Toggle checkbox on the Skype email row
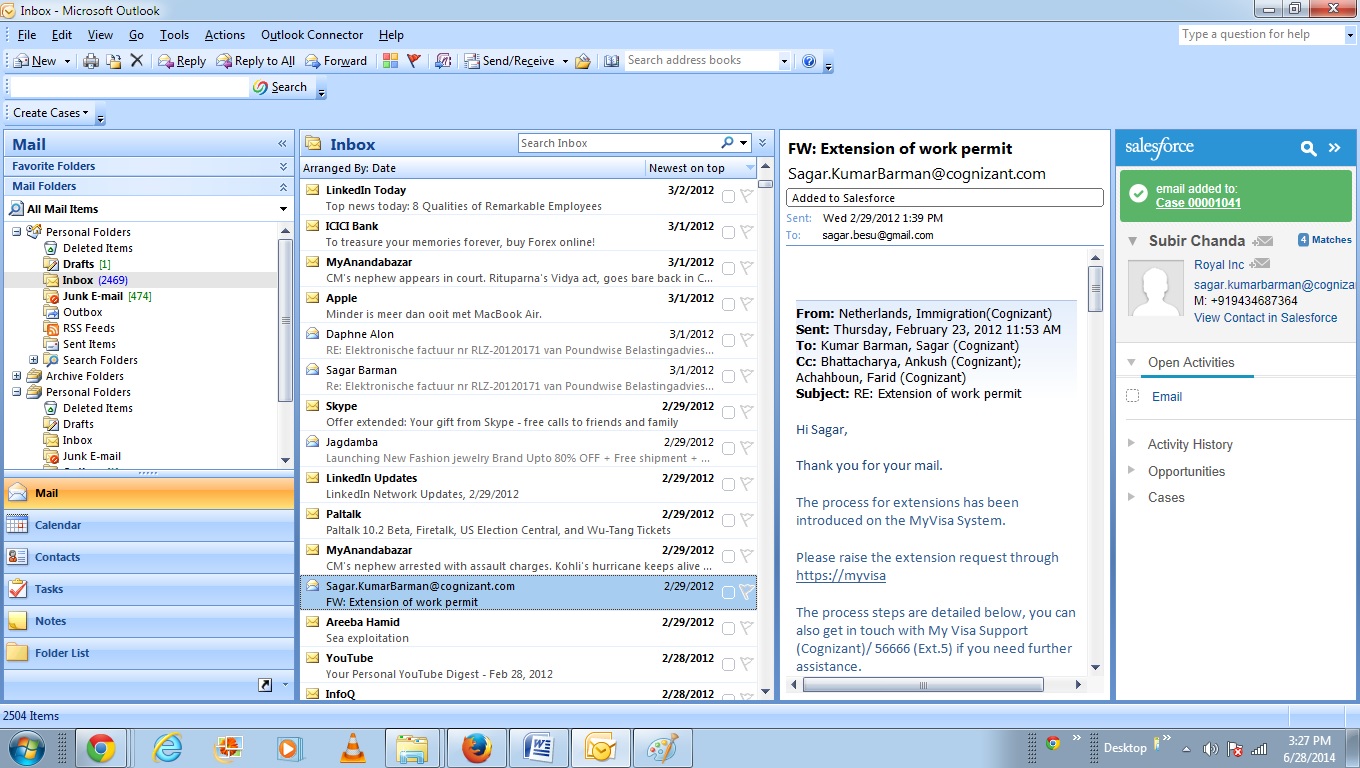 [728, 412]
